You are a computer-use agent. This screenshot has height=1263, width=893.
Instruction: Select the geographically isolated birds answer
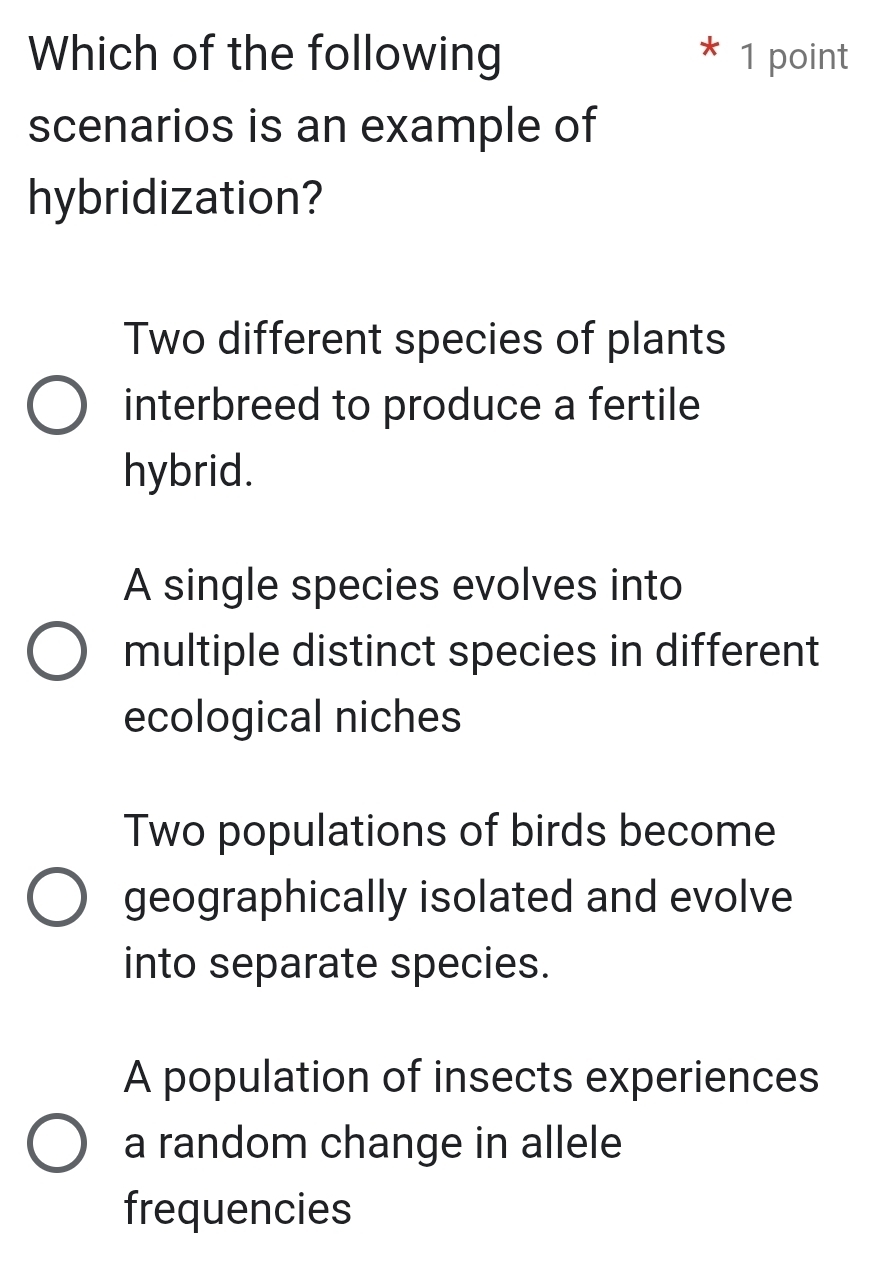click(57, 898)
